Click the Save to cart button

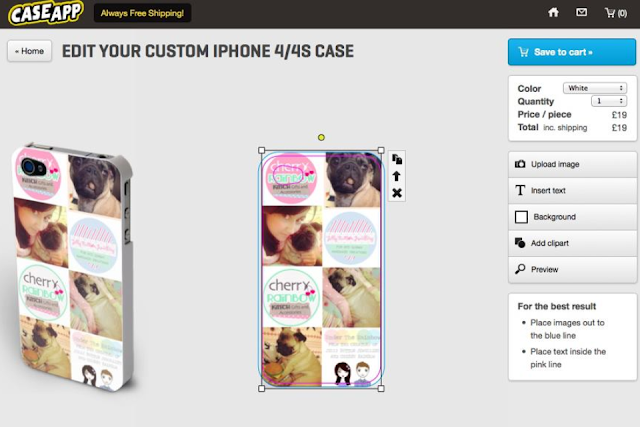571,52
